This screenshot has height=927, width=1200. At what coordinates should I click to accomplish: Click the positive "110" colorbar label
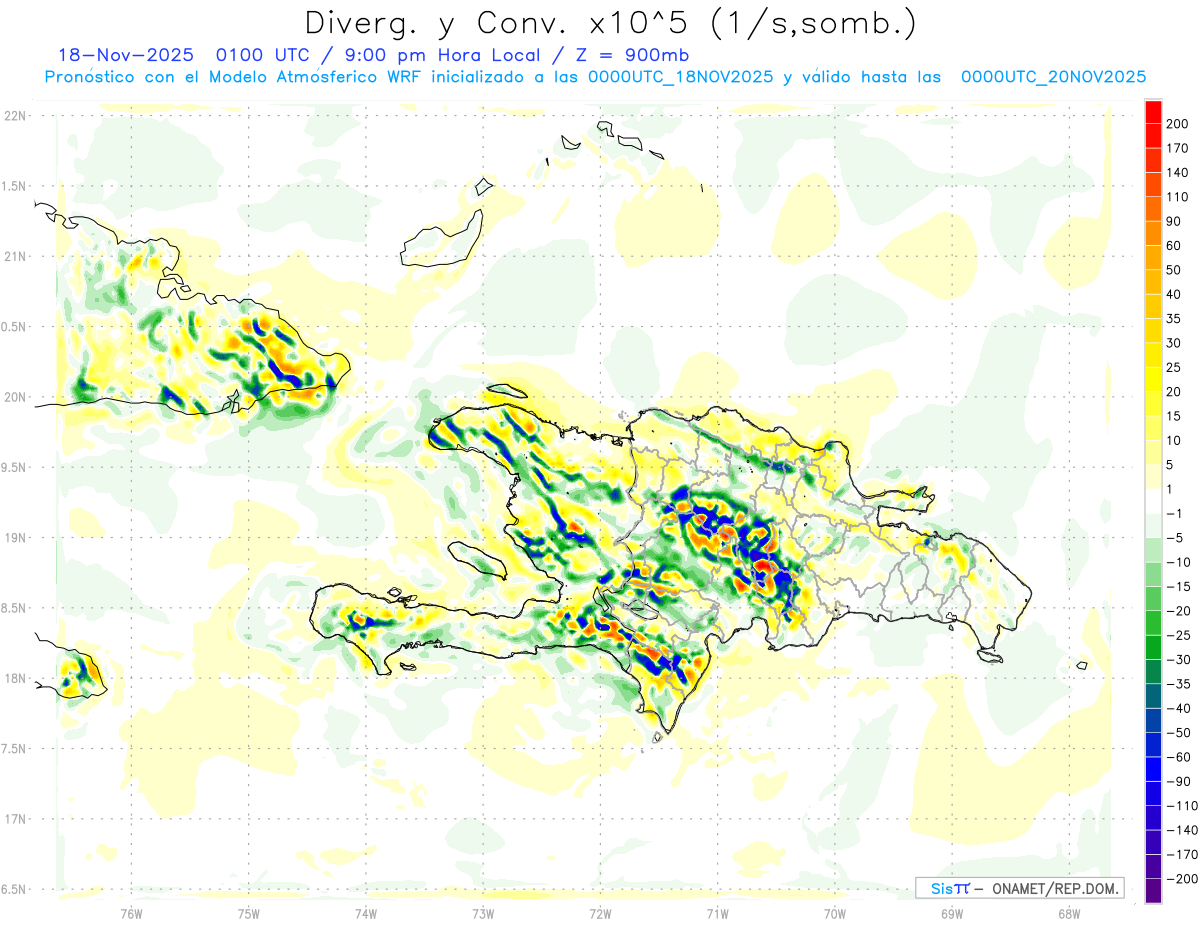coord(1177,197)
